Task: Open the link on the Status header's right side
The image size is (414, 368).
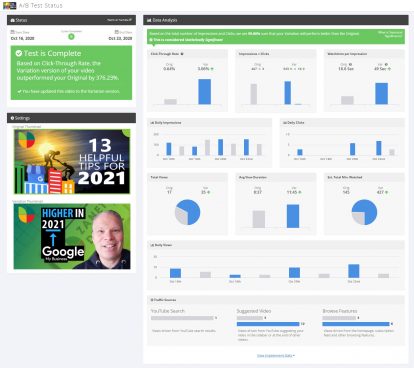Action: (119, 20)
